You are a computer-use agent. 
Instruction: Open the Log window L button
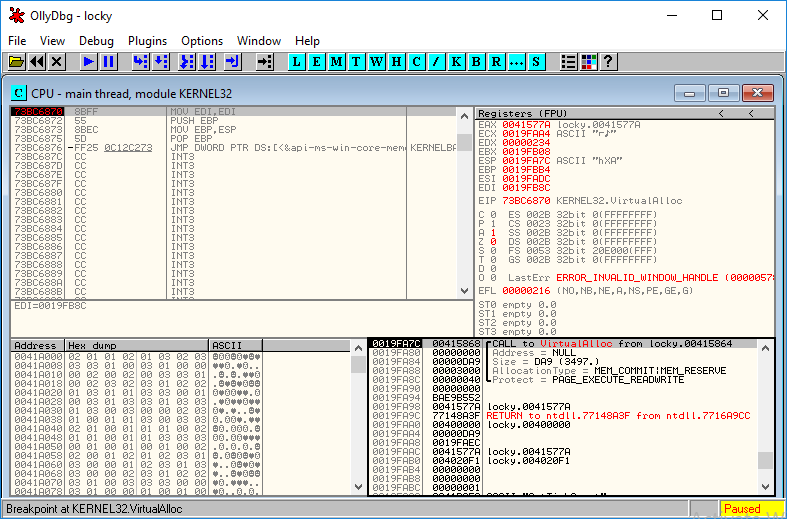297,62
